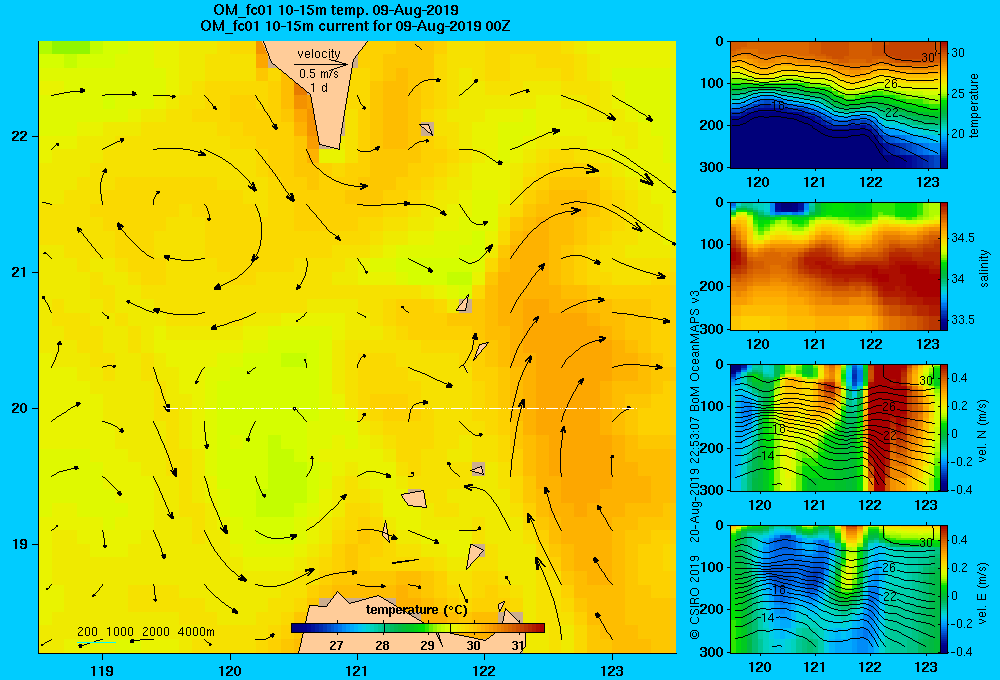Click the longitude '119' tick on main map
The image size is (1000, 680).
coord(103,670)
